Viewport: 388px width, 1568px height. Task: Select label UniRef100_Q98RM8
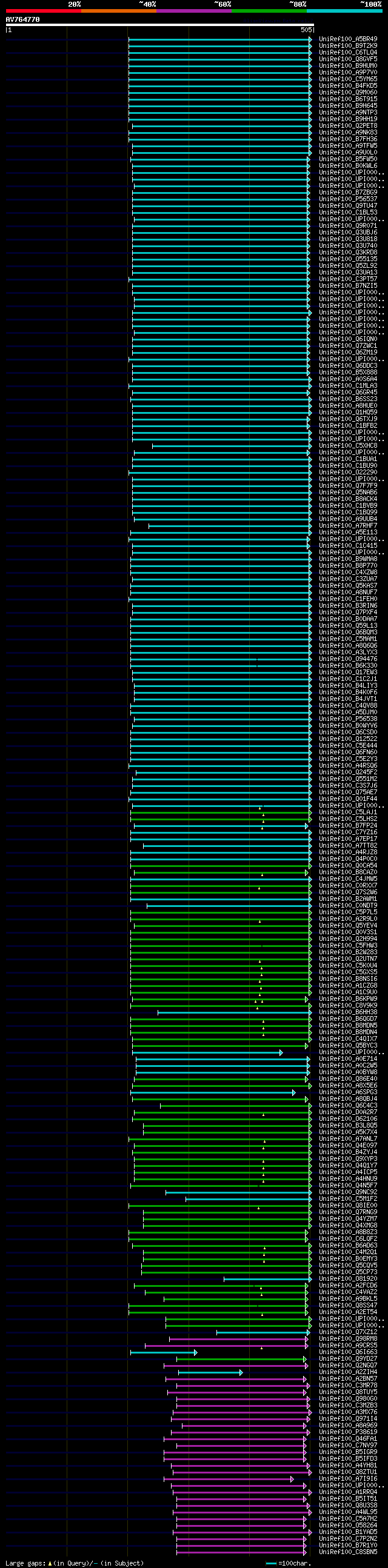click(x=348, y=1338)
